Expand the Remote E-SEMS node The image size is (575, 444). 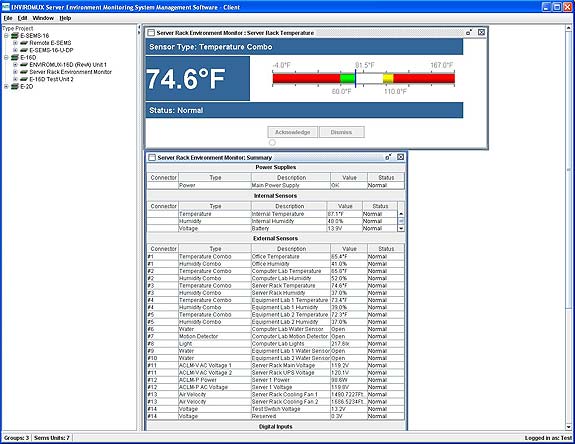[15, 43]
